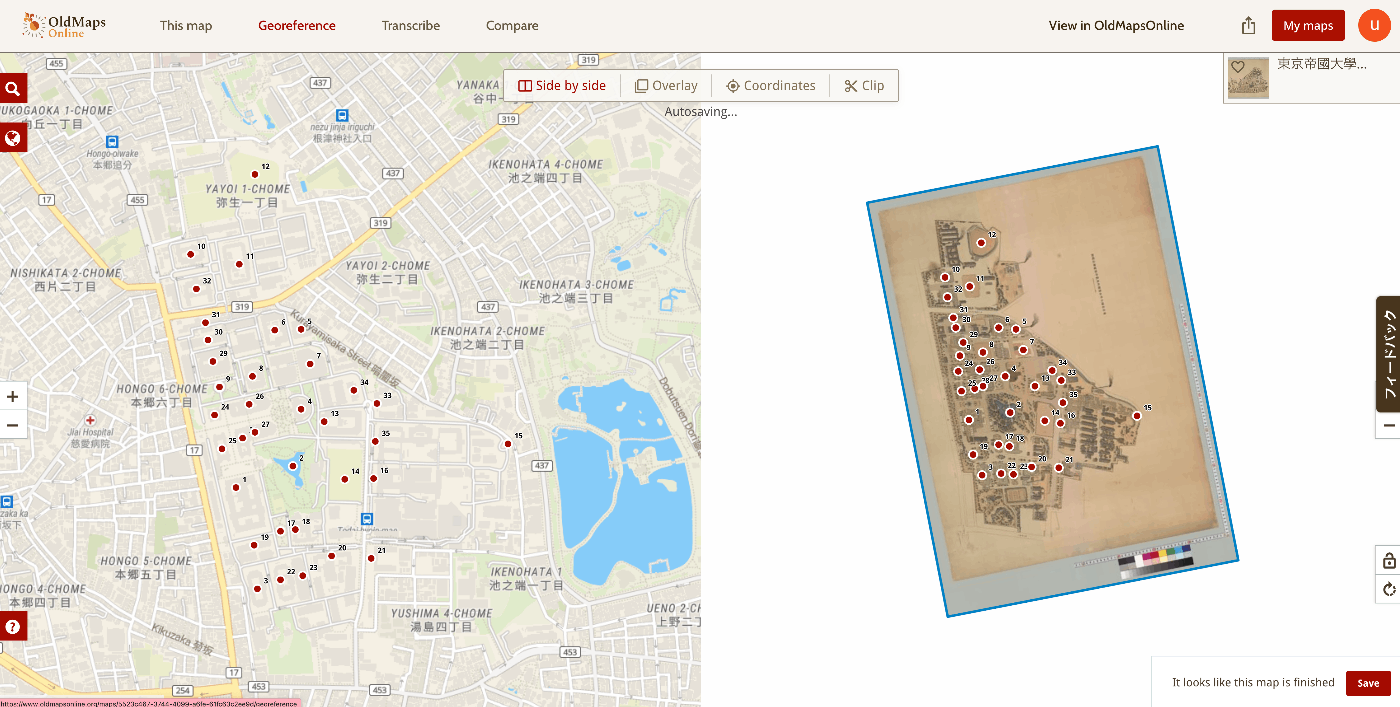Click the Hongo-oiwake bus stop icon
The width and height of the screenshot is (1400, 707).
click(x=112, y=142)
